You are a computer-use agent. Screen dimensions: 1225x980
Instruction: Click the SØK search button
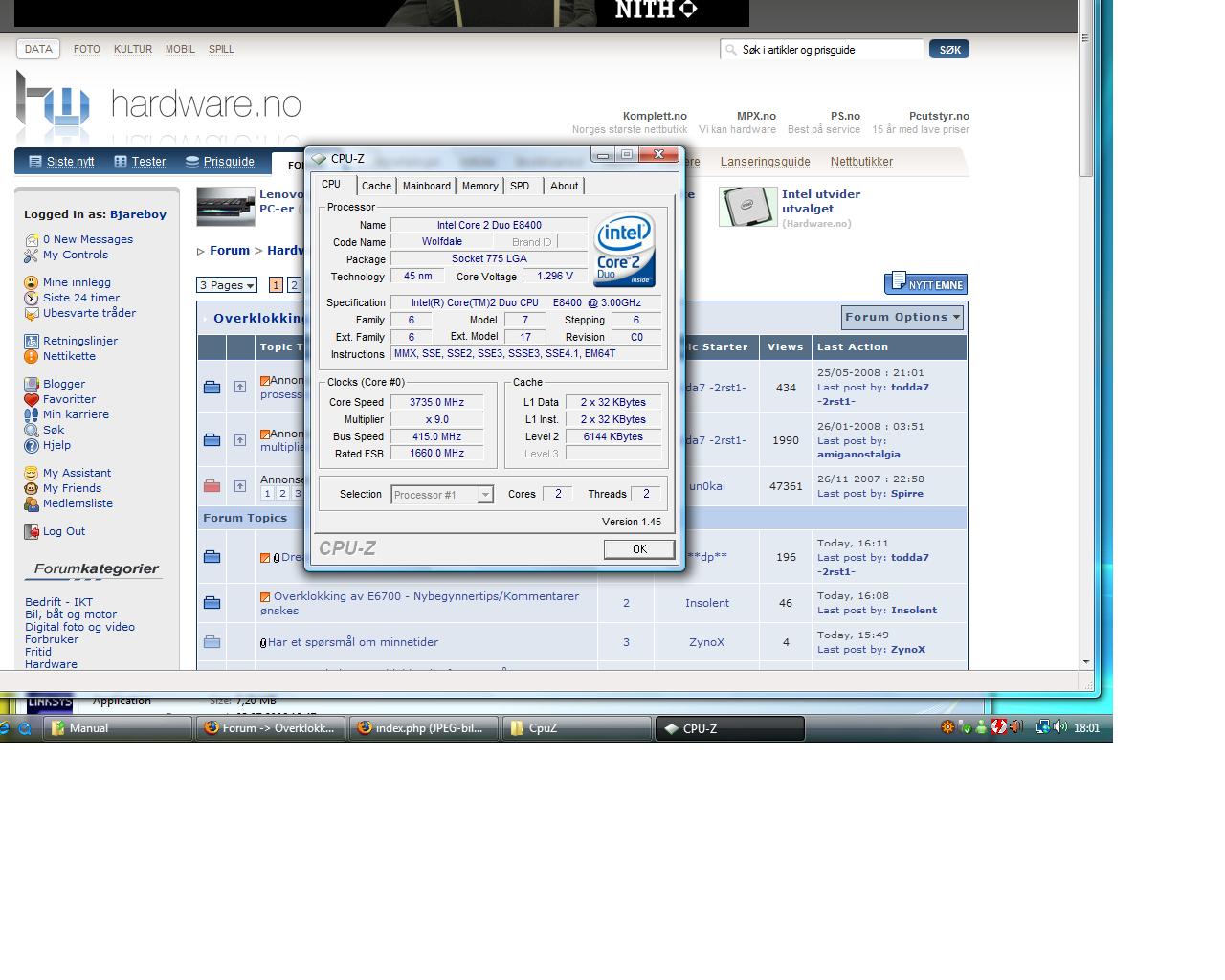coord(948,49)
